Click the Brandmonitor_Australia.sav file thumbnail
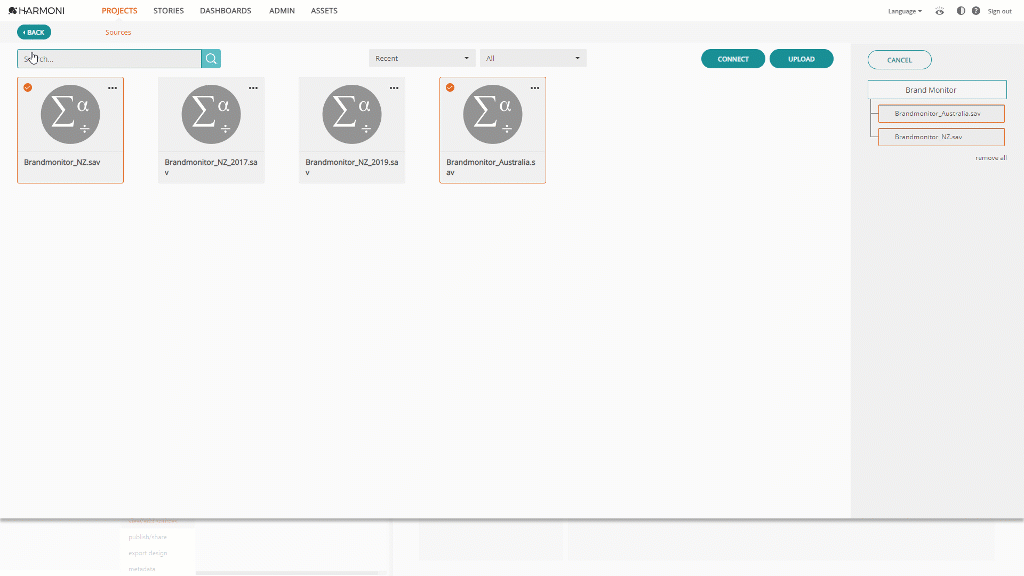Image resolution: width=1024 pixels, height=576 pixels. [492, 114]
